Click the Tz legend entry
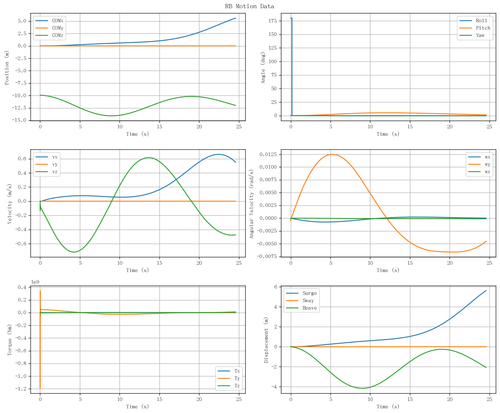Viewport: 500px width, 413px height. 229,386
